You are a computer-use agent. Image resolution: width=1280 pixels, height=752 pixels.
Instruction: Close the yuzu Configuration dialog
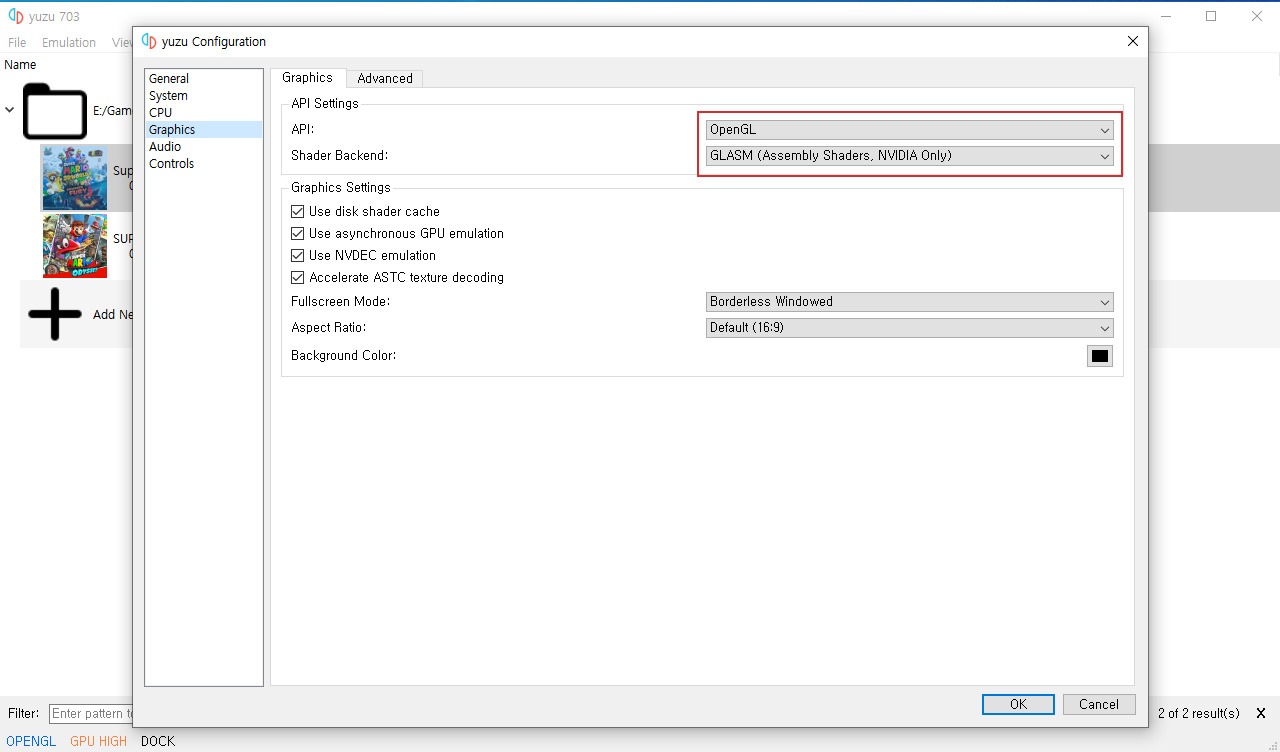point(1132,41)
